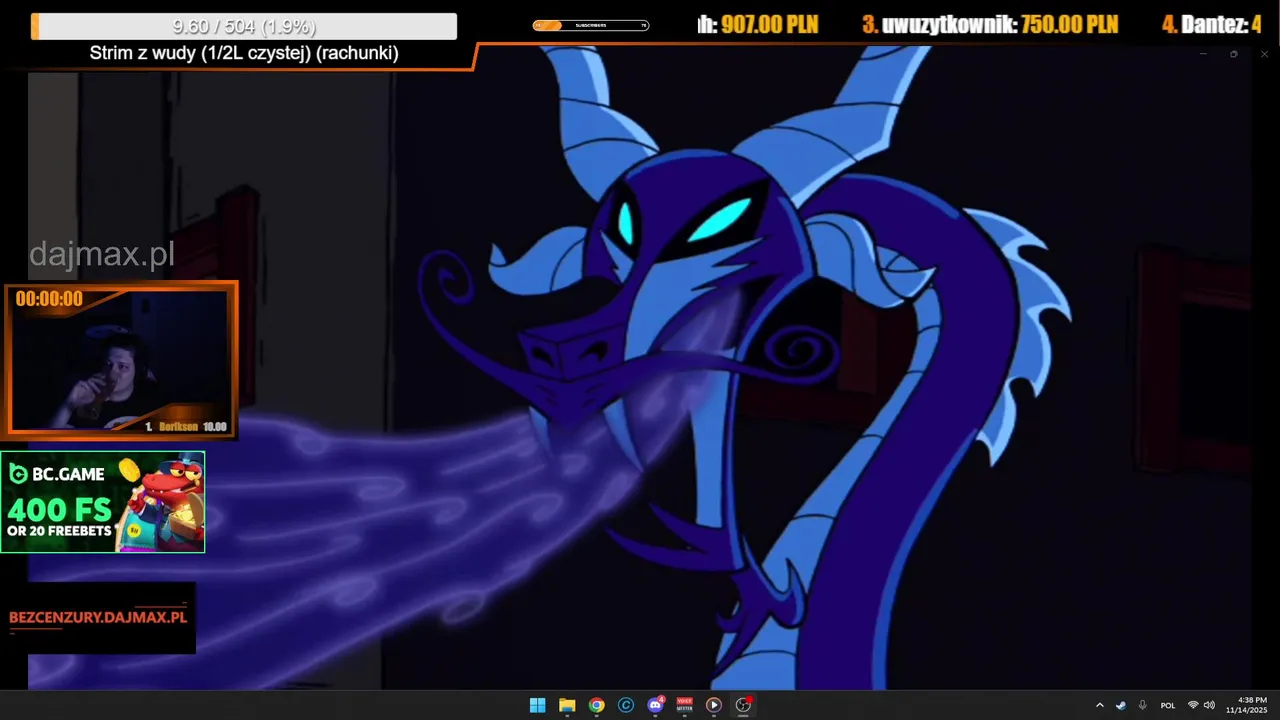Click the BEZCENZURY.DAJMAX.PL link banner

(98, 617)
